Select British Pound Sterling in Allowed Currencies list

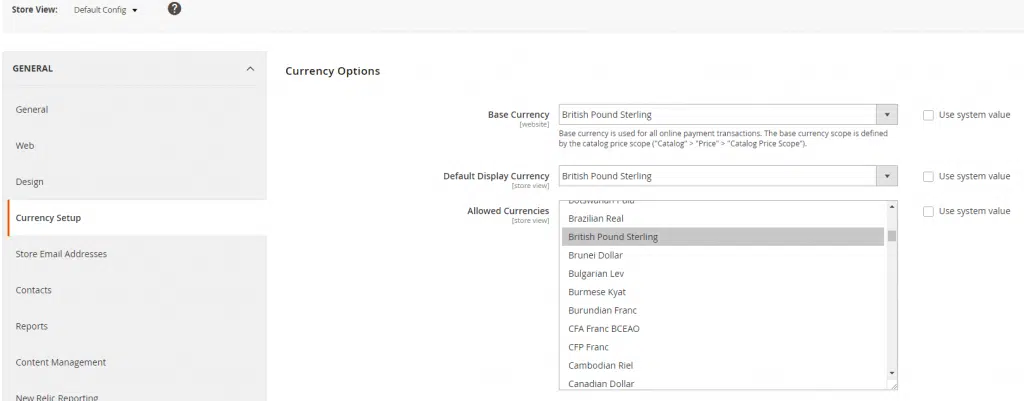tap(723, 237)
